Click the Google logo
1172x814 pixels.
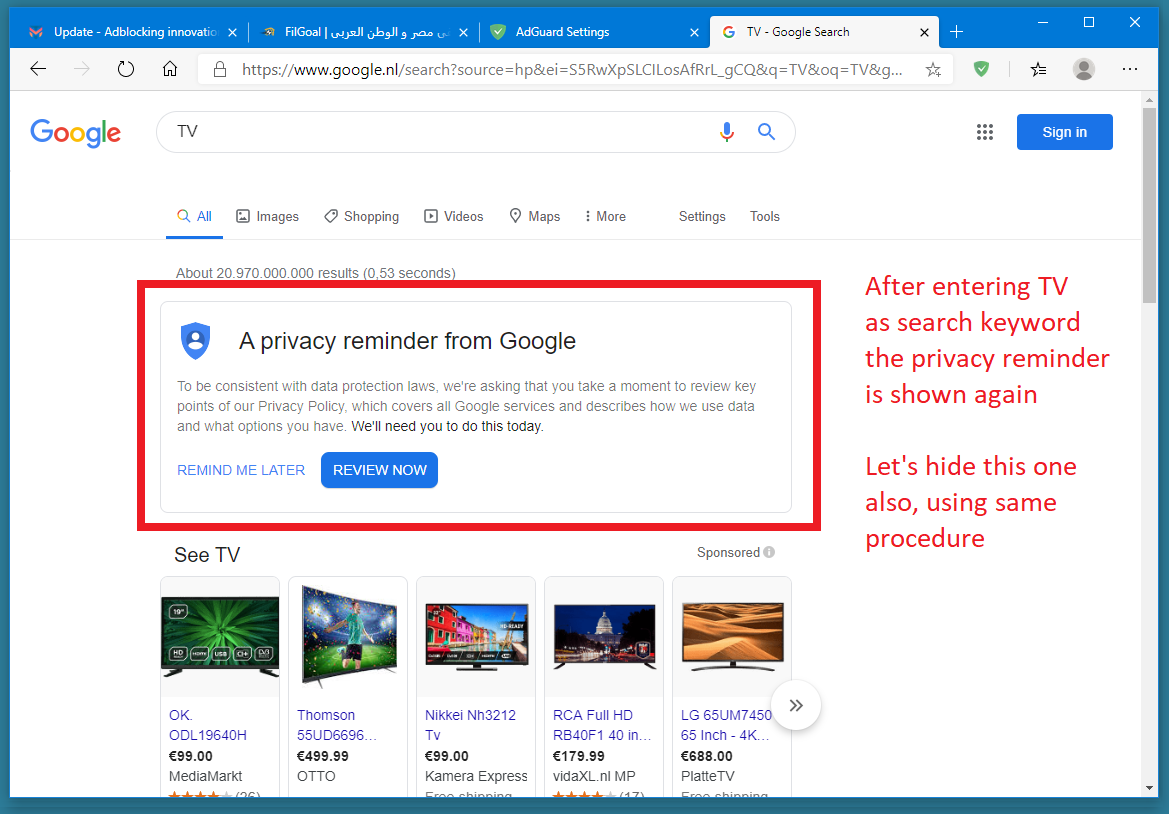click(x=75, y=133)
